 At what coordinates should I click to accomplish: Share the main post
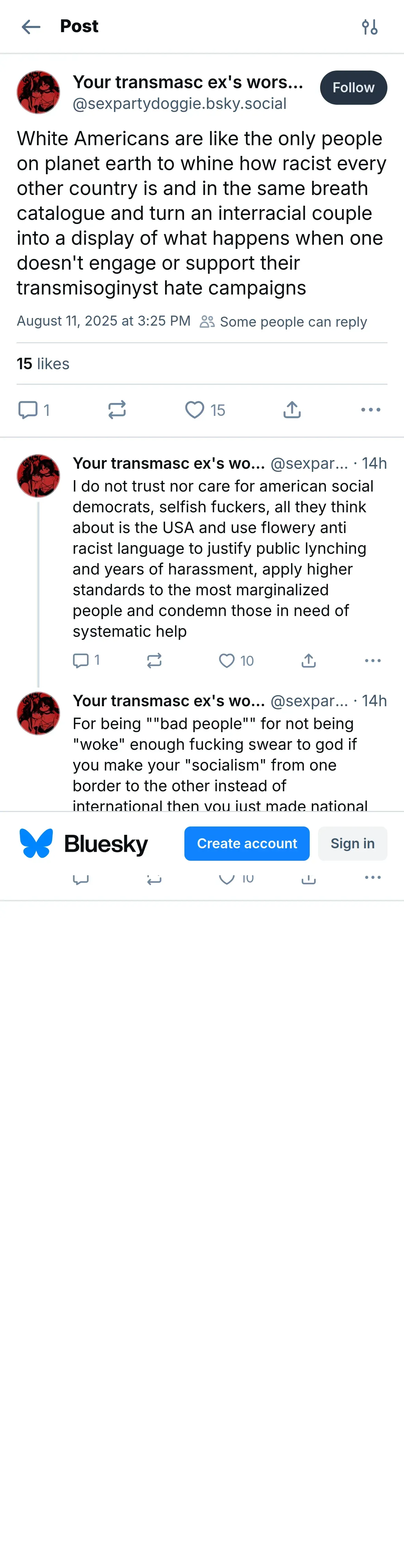pos(292,410)
